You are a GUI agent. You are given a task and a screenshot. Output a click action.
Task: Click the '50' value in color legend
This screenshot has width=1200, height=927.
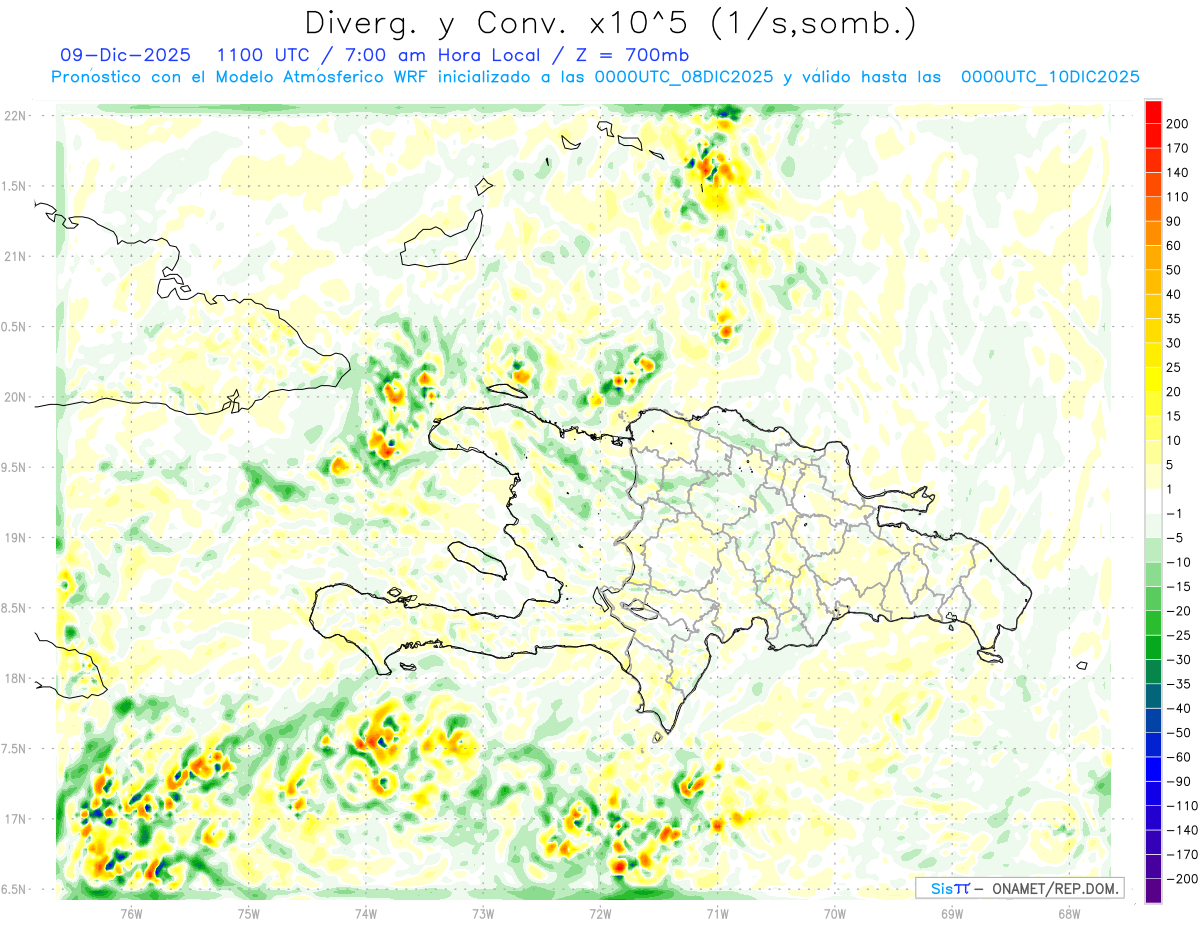tap(1174, 270)
